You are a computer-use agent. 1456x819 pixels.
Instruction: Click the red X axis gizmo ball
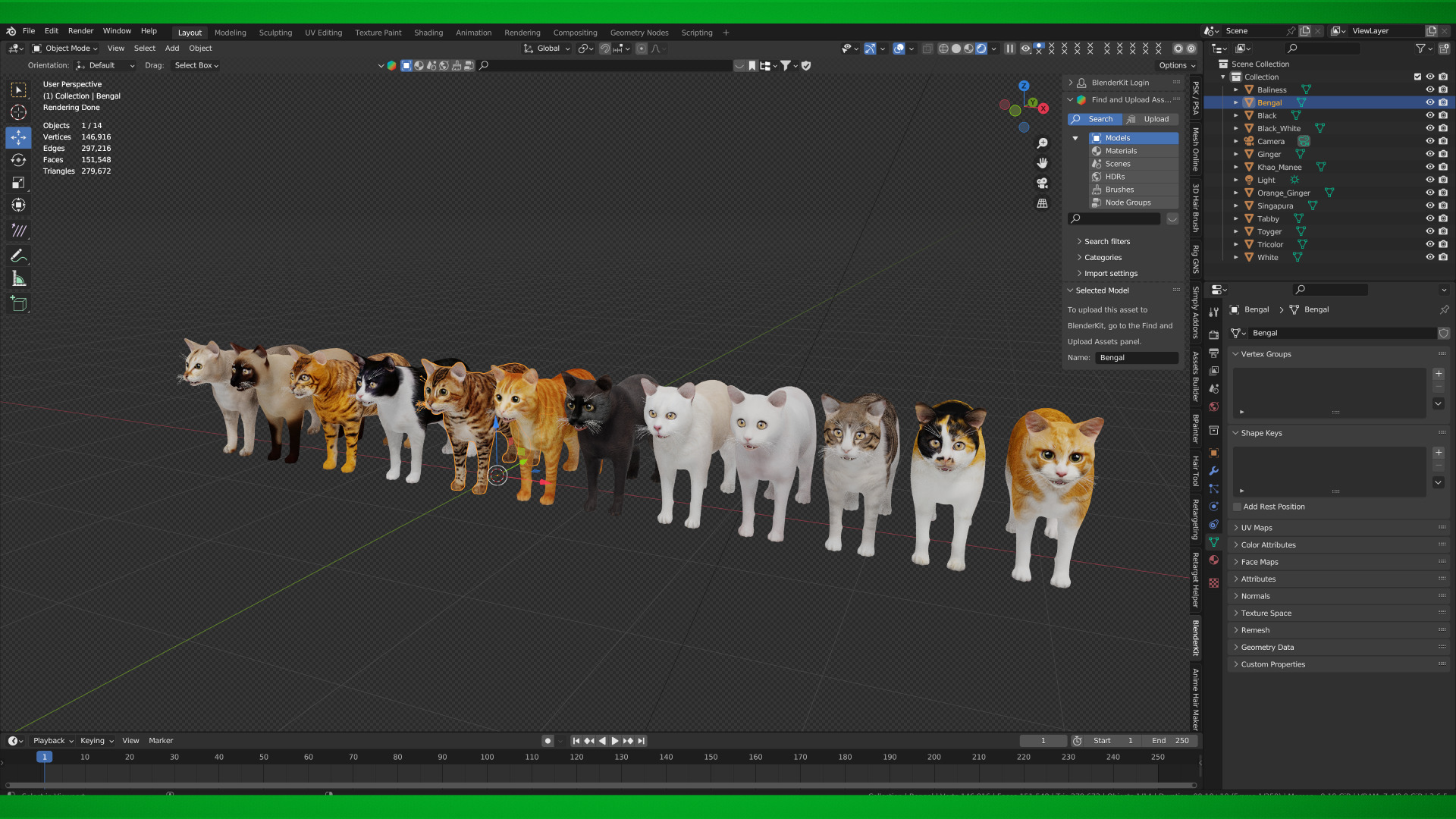pyautogui.click(x=1043, y=108)
